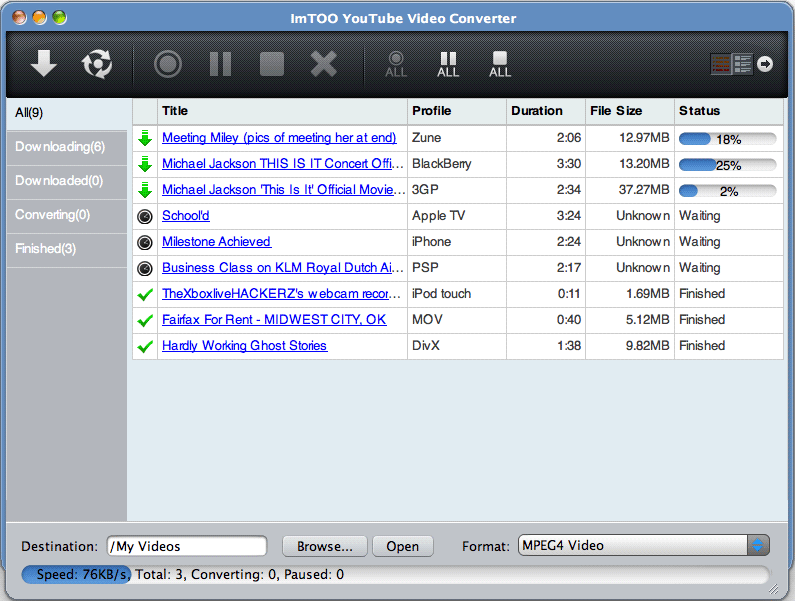
Task: Select the All(9) sidebar tab
Action: (66, 113)
